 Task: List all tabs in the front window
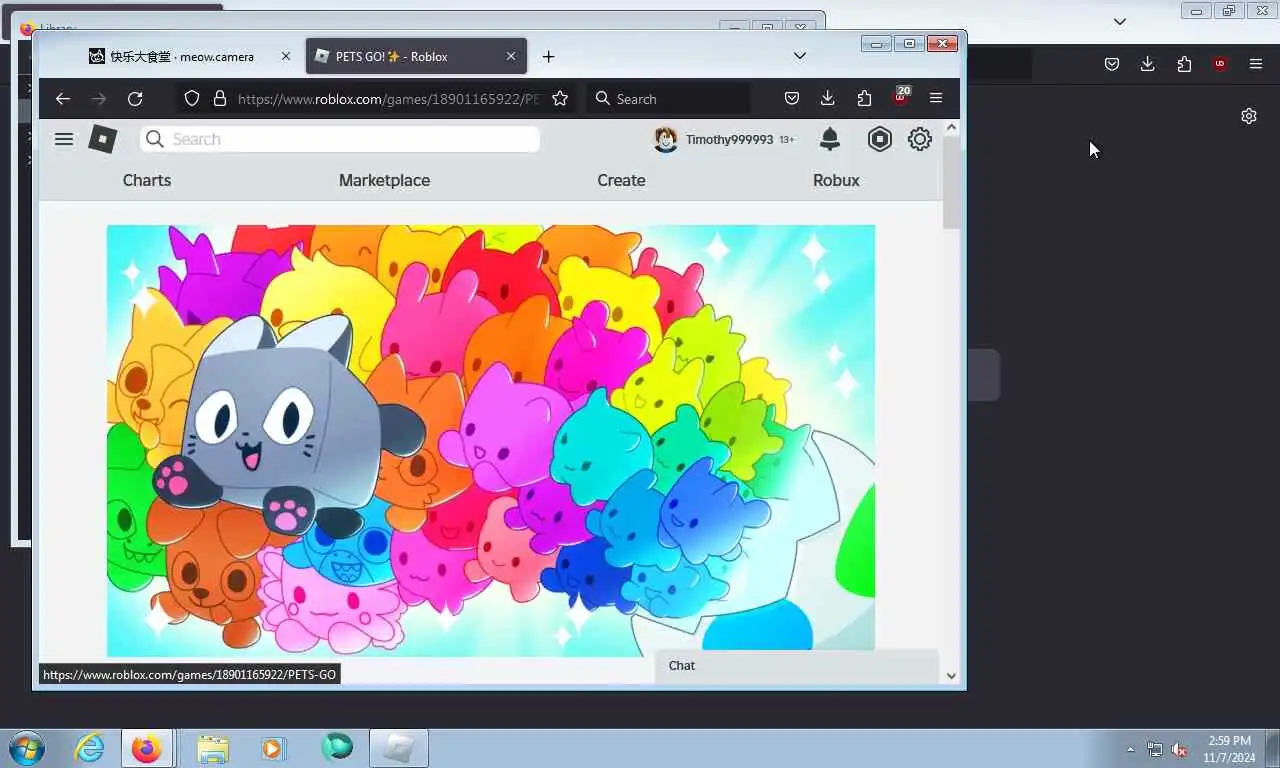pos(800,56)
